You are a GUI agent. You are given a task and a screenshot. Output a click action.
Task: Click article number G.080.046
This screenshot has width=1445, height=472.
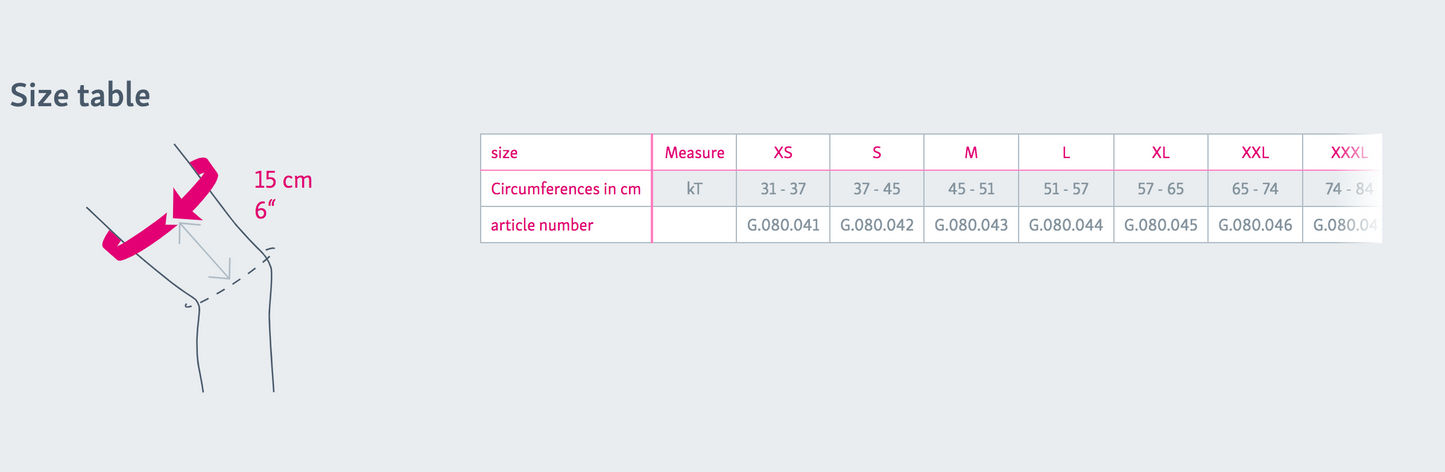tap(1255, 225)
